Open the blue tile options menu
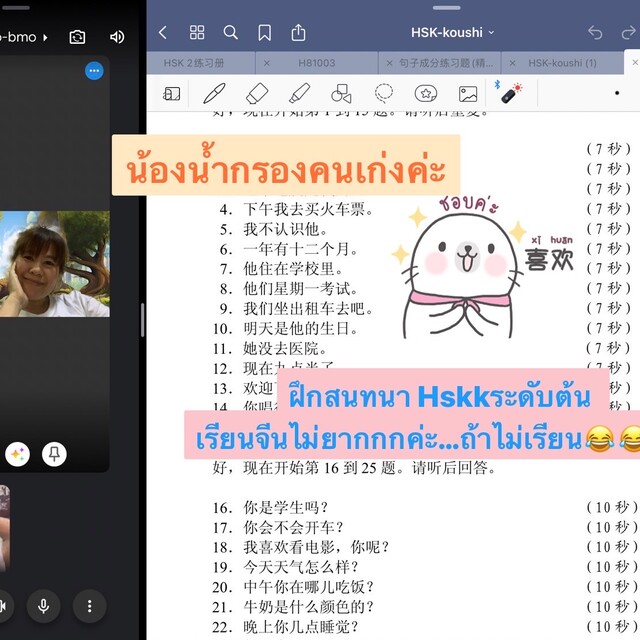The height and width of the screenshot is (640, 640). pos(94,71)
